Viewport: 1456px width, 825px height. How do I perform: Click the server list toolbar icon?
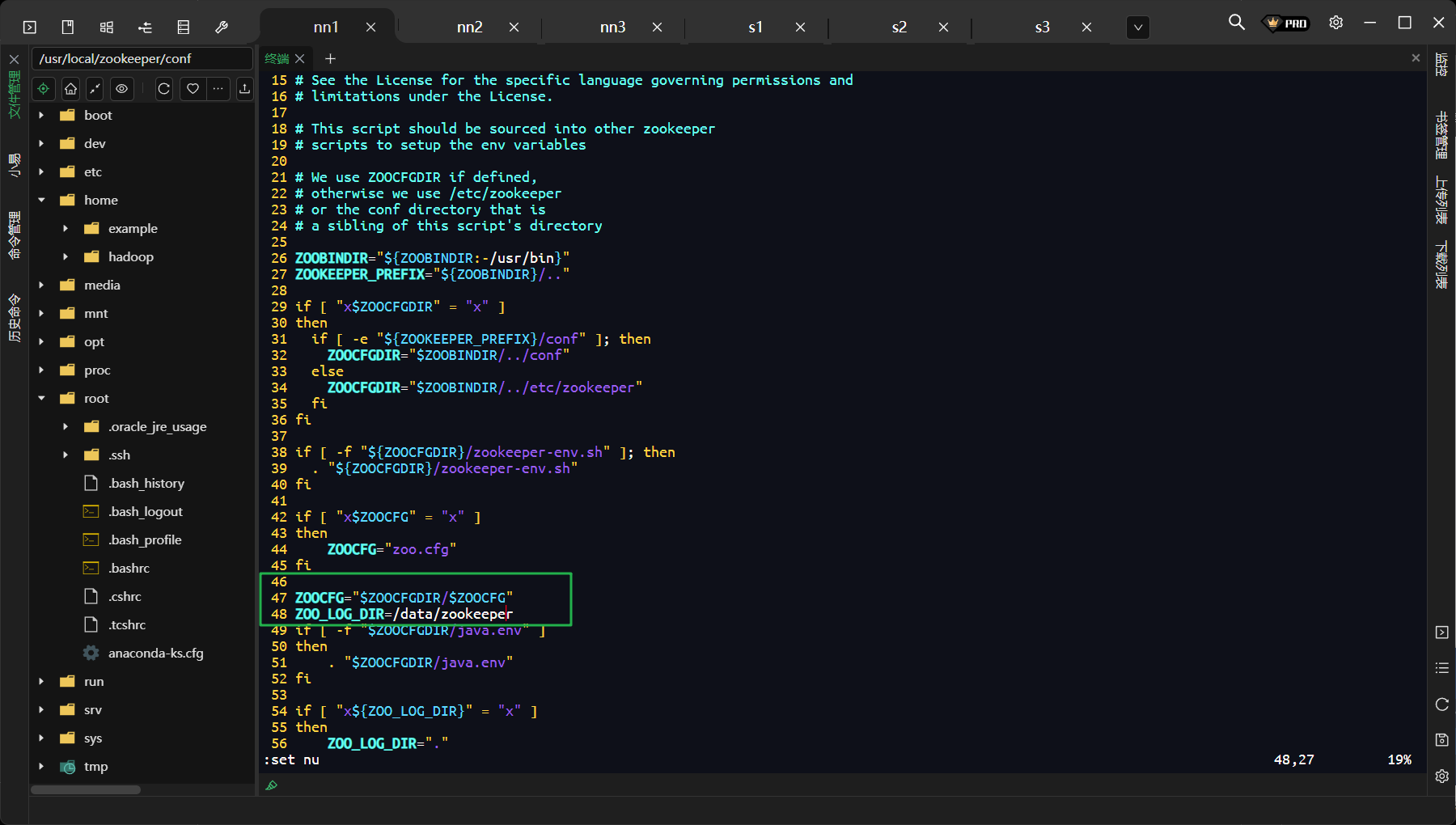183,27
